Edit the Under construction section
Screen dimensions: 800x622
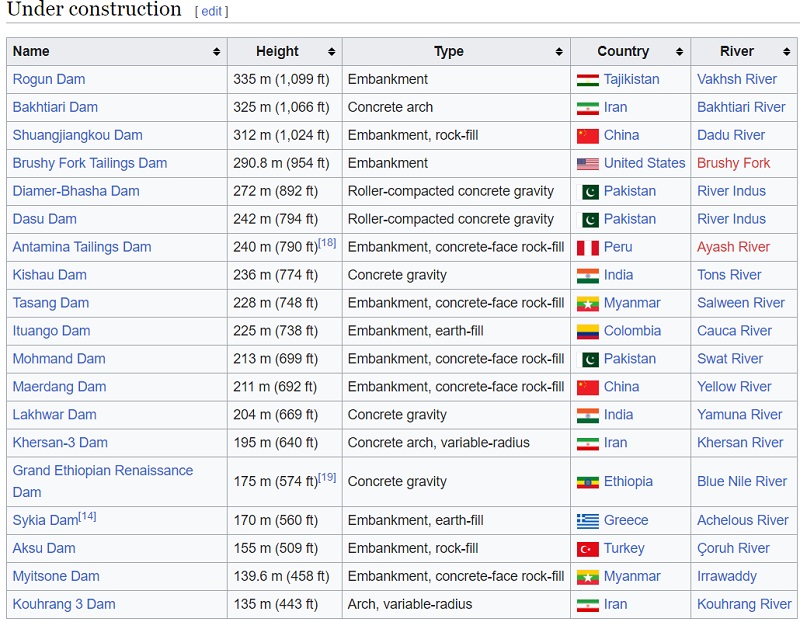click(211, 12)
